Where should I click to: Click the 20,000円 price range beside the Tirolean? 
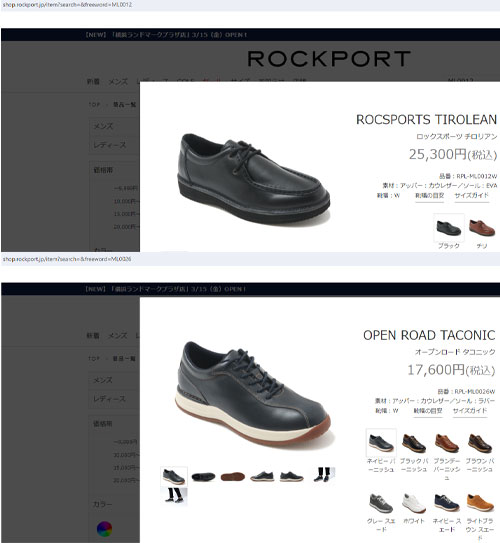(126, 227)
